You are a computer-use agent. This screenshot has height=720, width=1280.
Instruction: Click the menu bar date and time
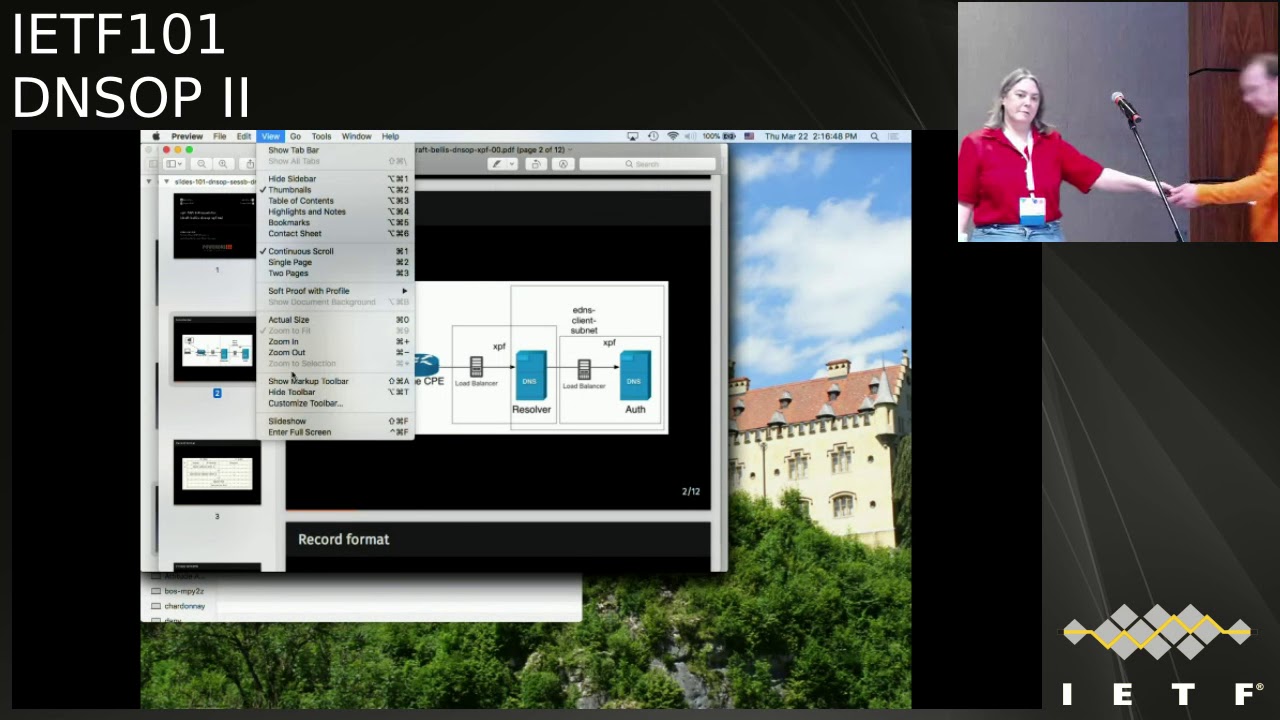click(x=811, y=136)
